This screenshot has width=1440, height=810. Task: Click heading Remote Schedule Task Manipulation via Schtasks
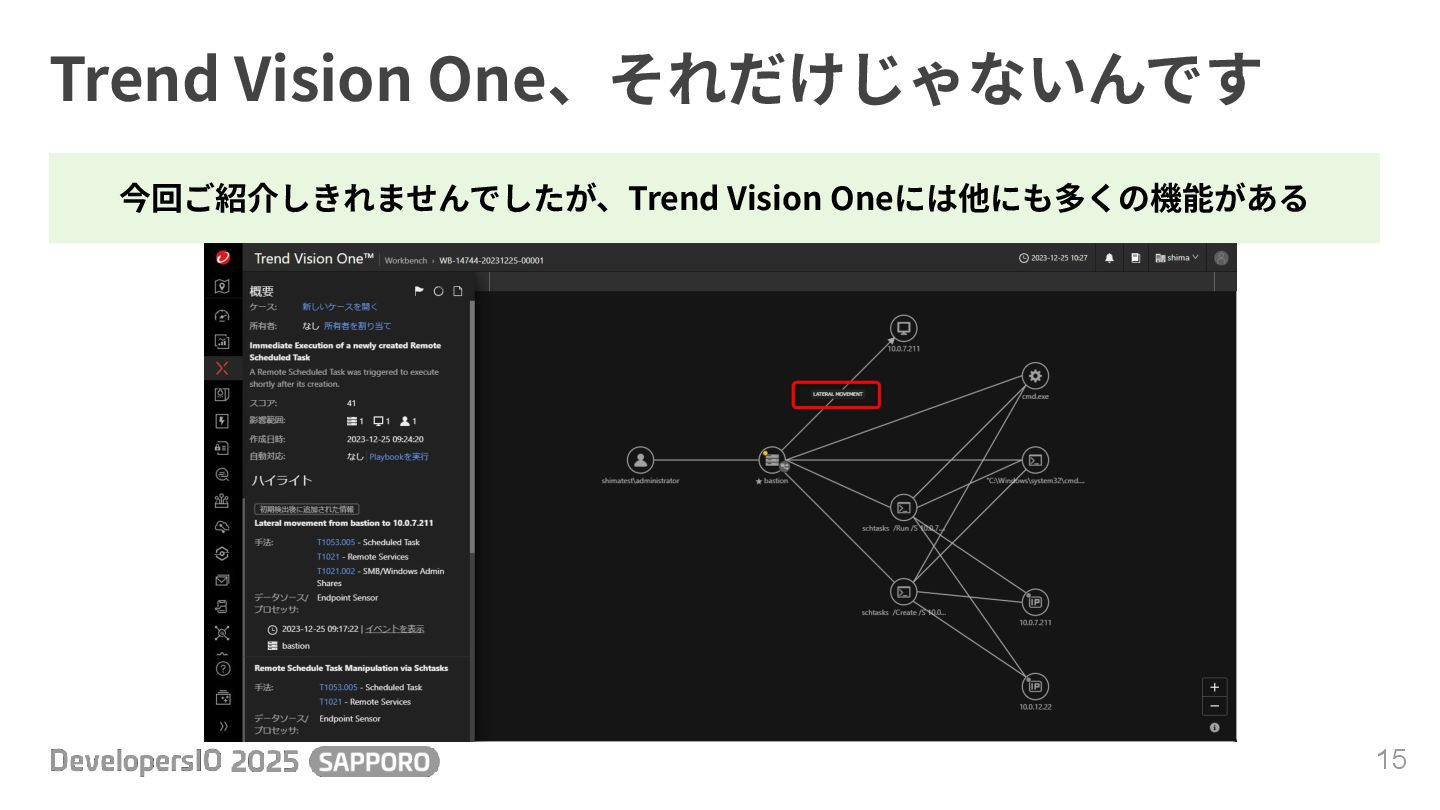coord(351,668)
